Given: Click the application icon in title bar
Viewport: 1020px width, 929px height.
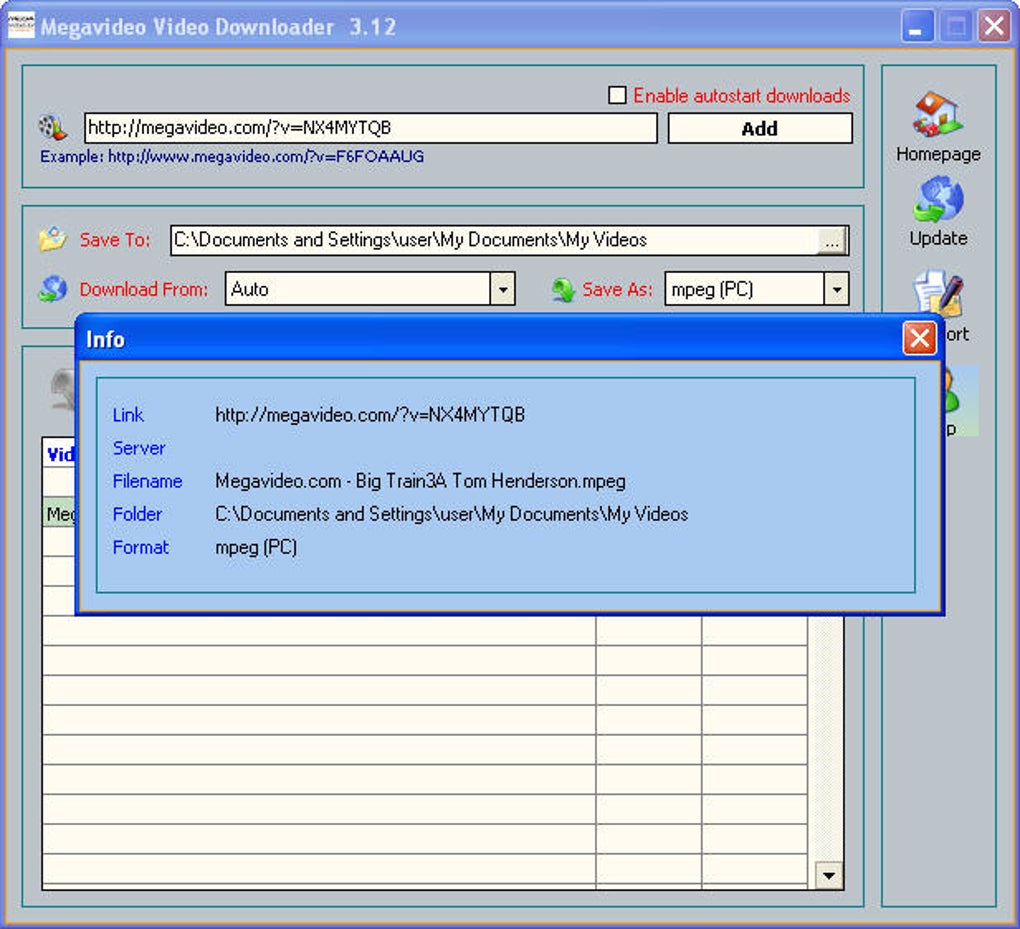Looking at the screenshot, I should coord(21,26).
